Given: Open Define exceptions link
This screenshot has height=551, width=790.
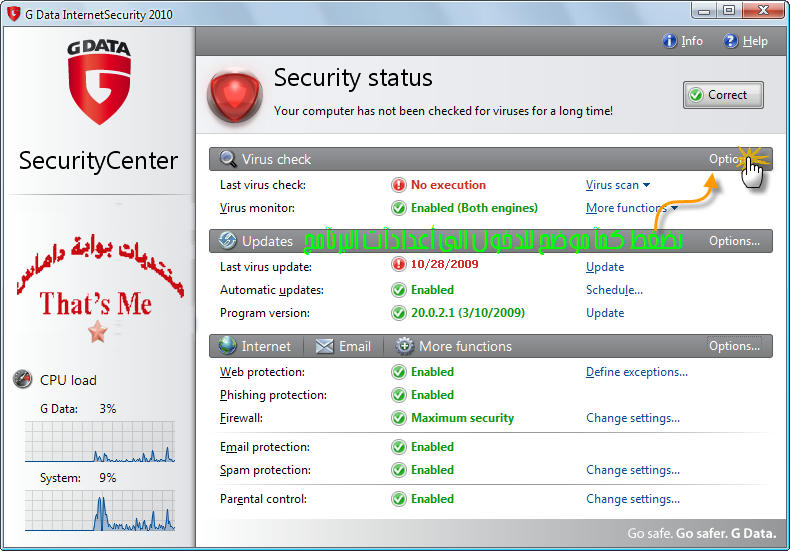Looking at the screenshot, I should 636,372.
